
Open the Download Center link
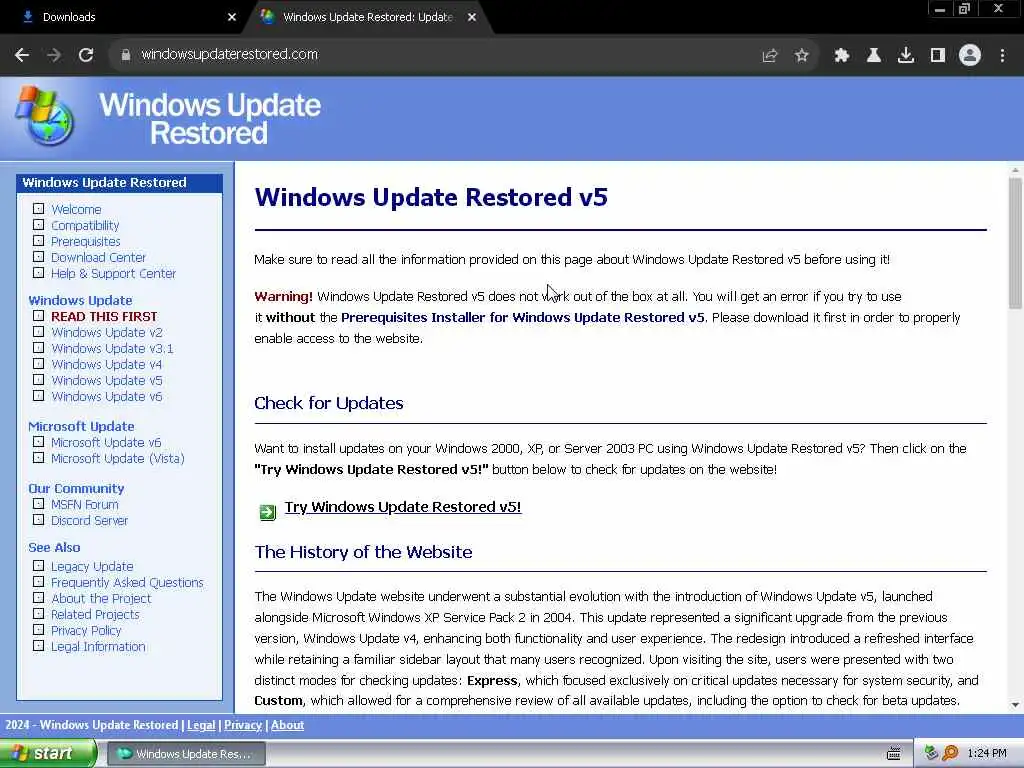[x=98, y=257]
